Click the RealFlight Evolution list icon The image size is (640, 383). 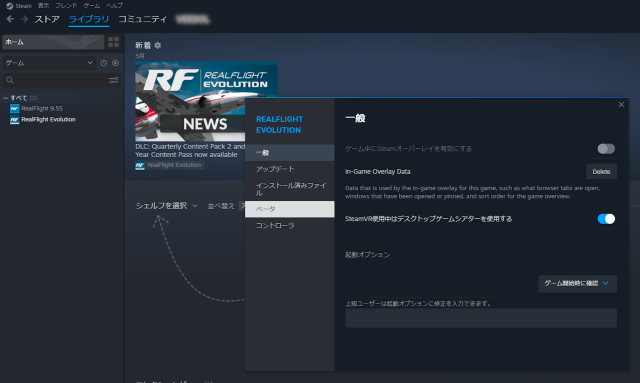click(14, 120)
